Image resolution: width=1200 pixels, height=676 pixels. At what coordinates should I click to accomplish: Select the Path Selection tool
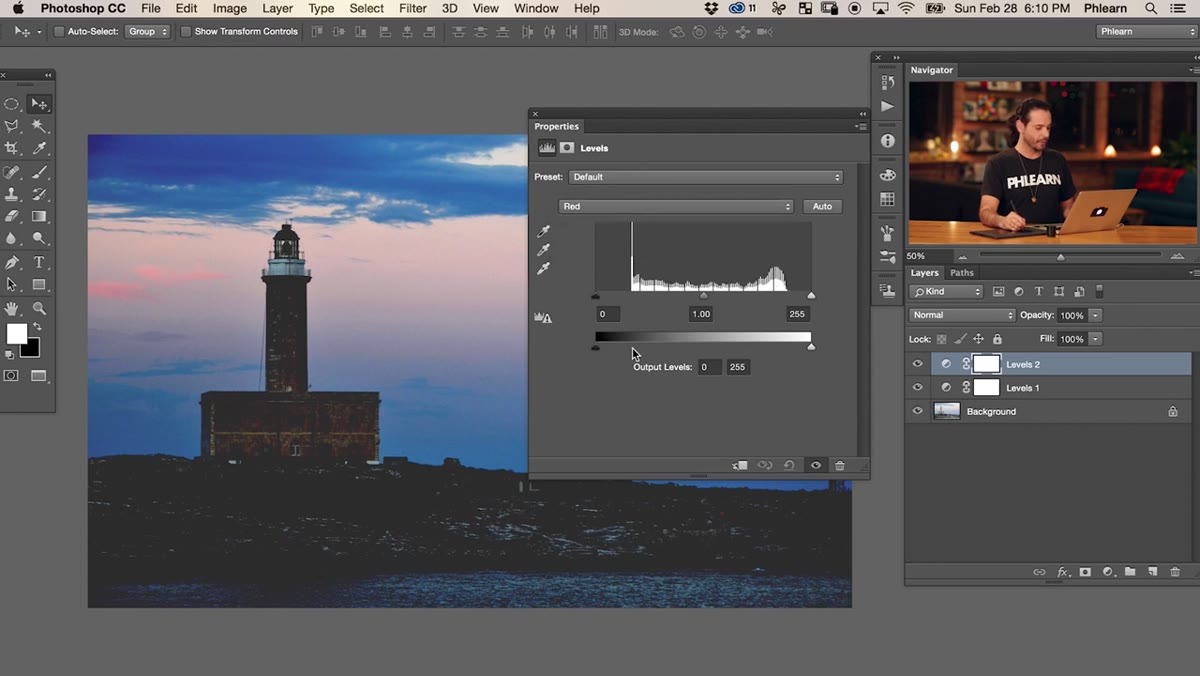coord(12,284)
